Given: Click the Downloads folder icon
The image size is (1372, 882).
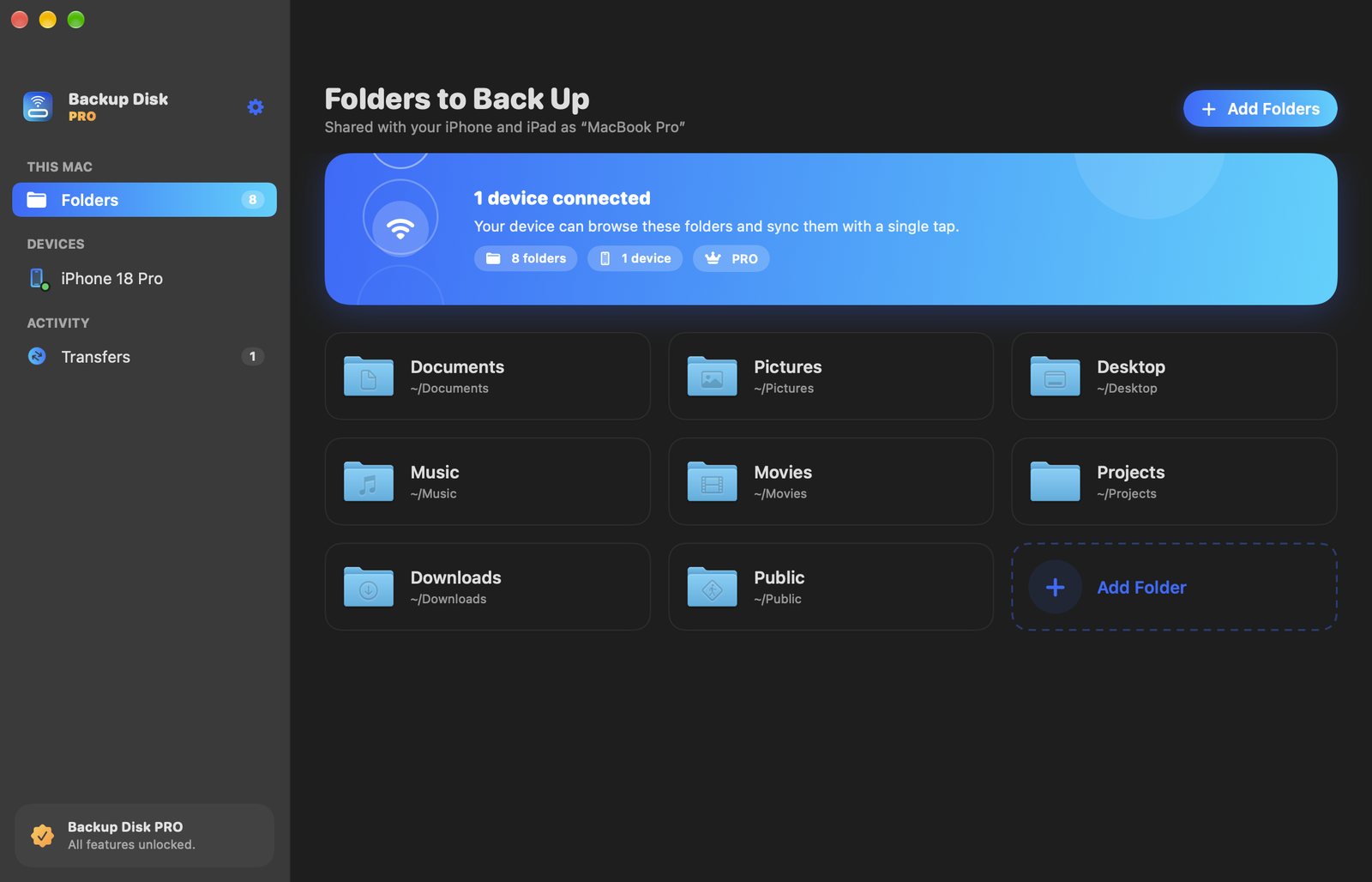Looking at the screenshot, I should (x=369, y=587).
